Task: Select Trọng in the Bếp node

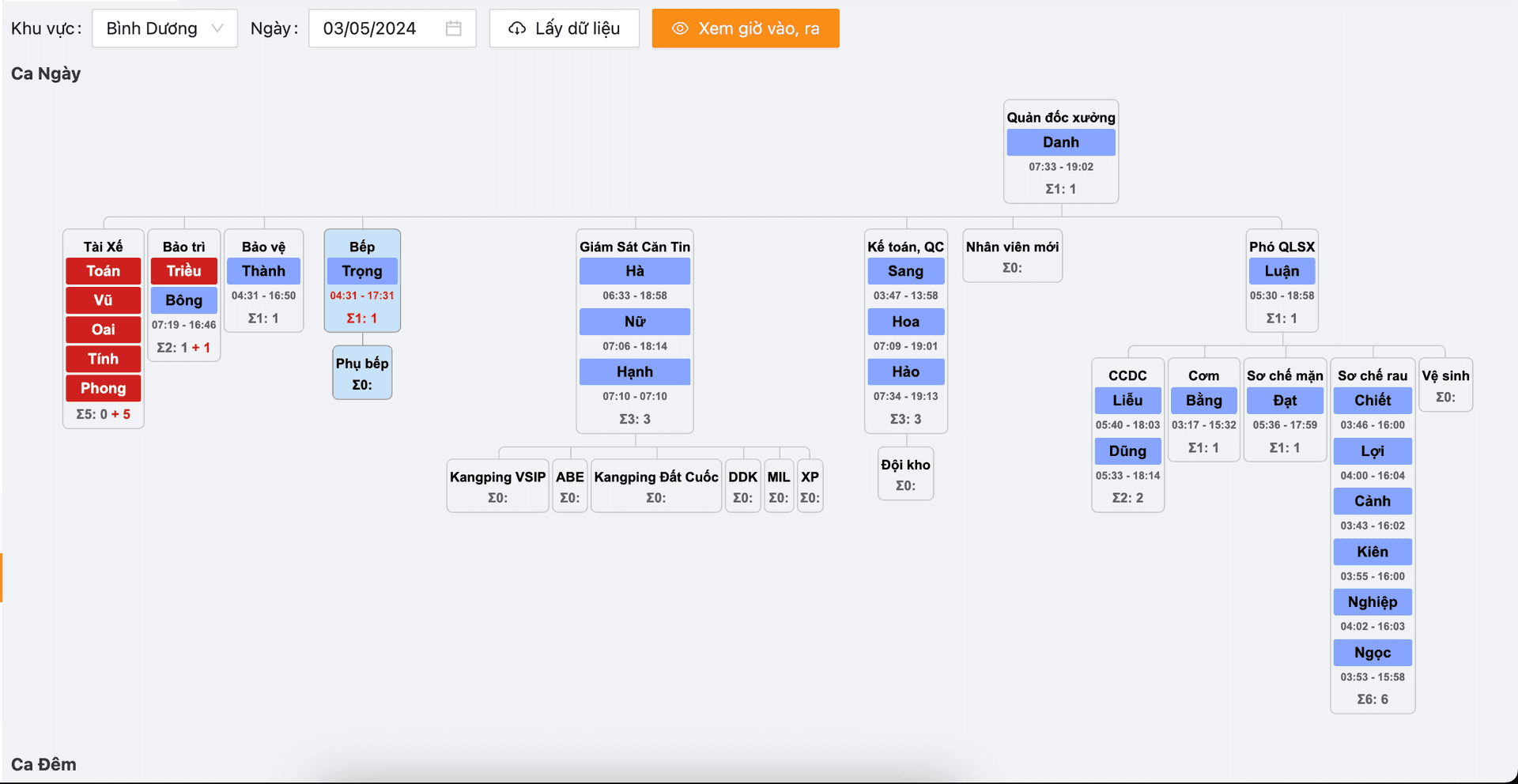Action: click(362, 271)
